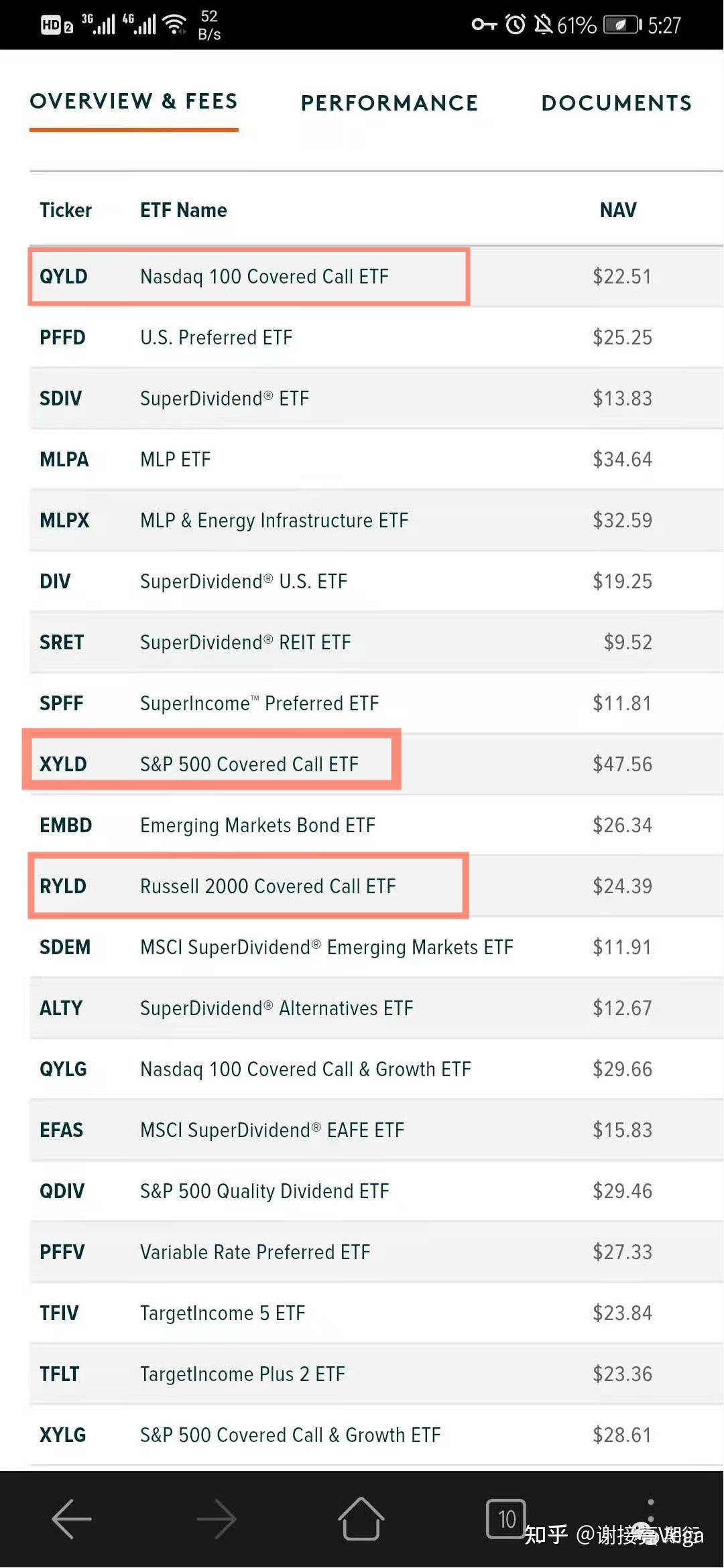
Task: Select the Overview & Fees tab
Action: pyautogui.click(x=134, y=101)
